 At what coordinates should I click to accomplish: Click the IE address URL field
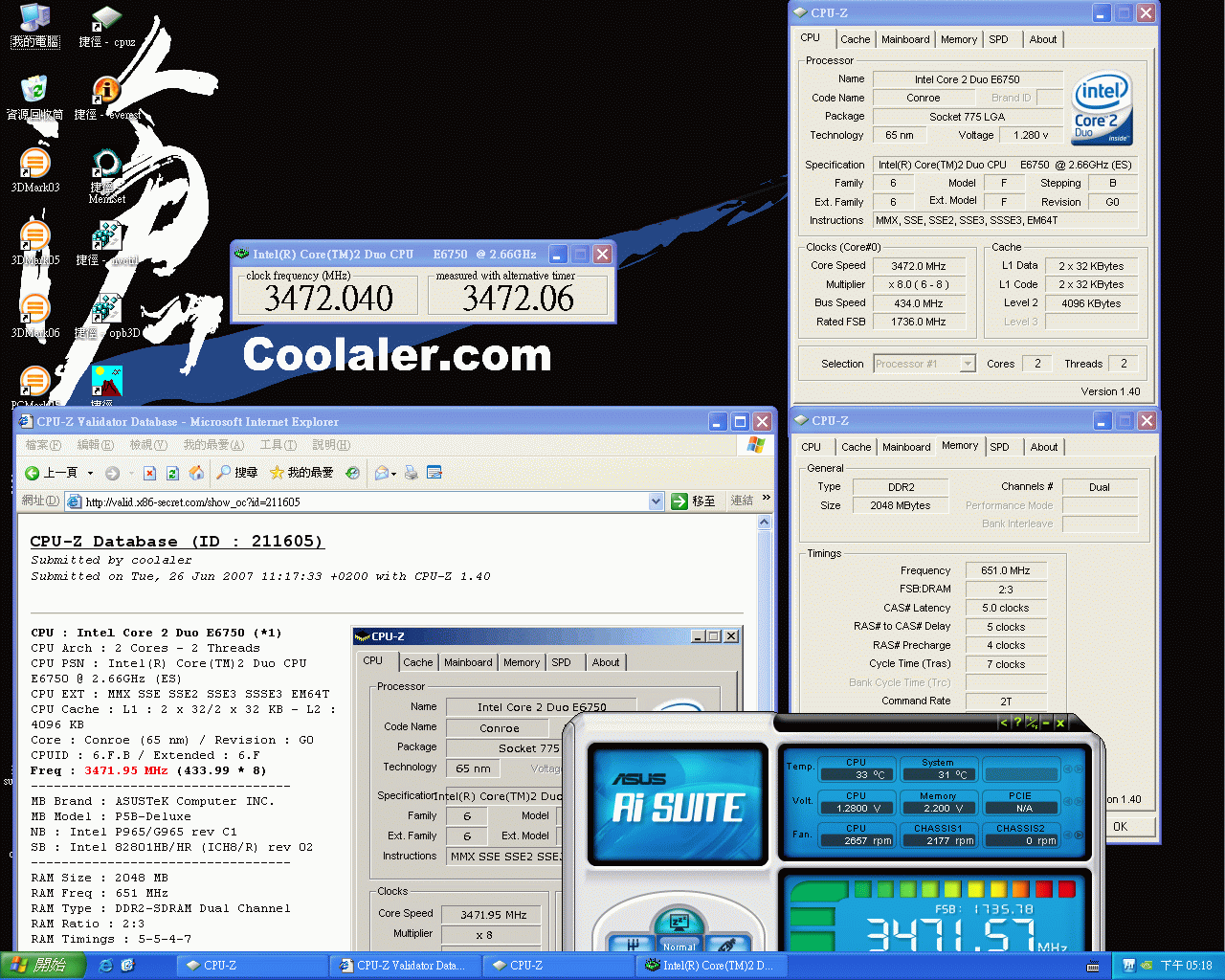click(x=365, y=501)
